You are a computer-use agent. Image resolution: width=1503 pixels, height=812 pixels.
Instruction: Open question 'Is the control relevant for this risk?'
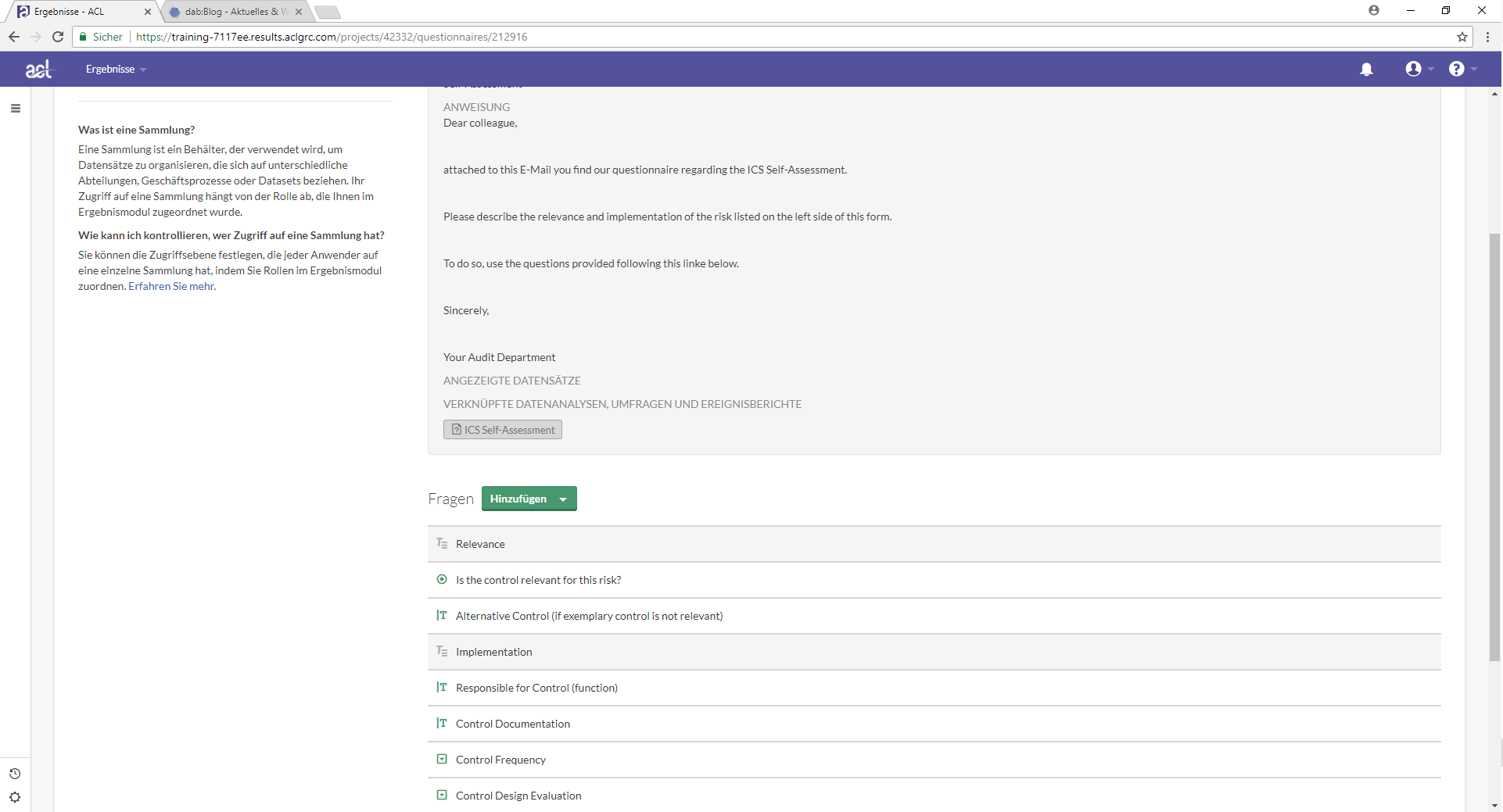coord(934,580)
